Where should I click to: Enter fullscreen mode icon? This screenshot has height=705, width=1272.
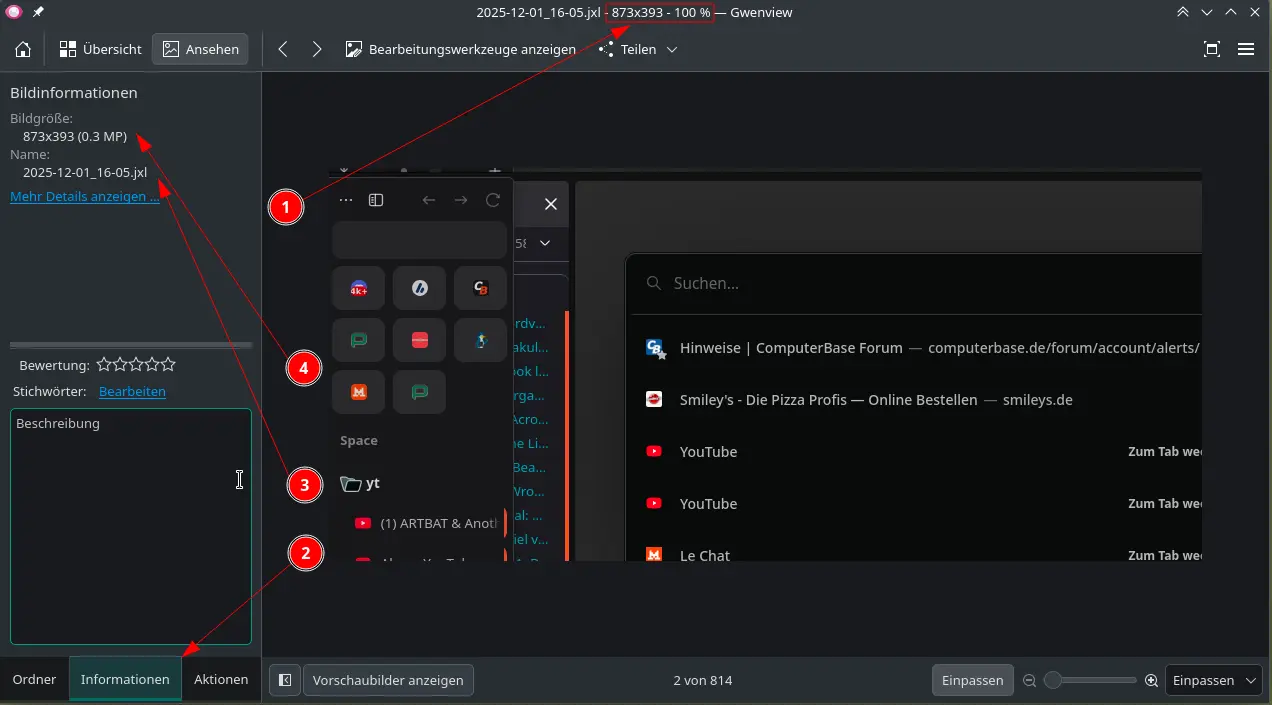[x=1212, y=49]
